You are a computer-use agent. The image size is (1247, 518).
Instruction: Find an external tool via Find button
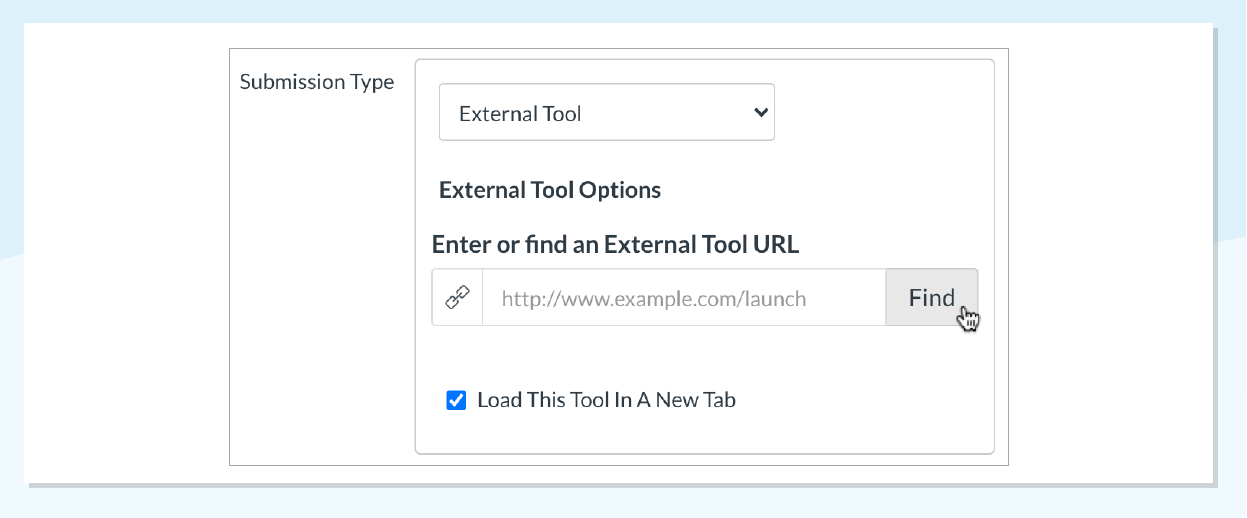click(931, 297)
